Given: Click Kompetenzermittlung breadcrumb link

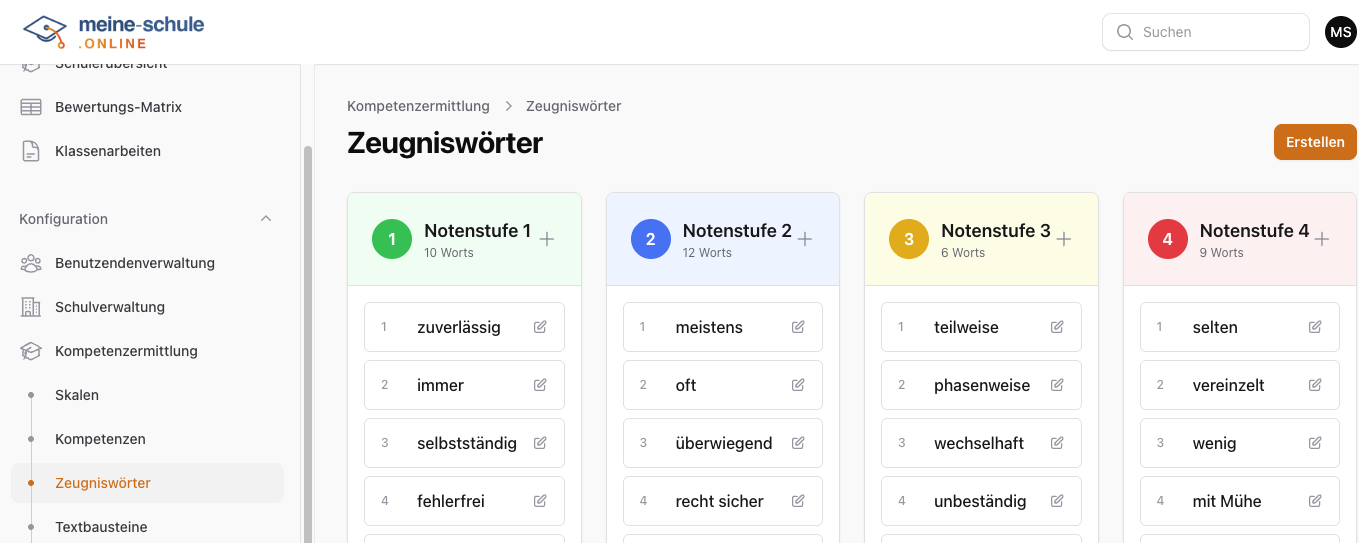Looking at the screenshot, I should [x=418, y=106].
